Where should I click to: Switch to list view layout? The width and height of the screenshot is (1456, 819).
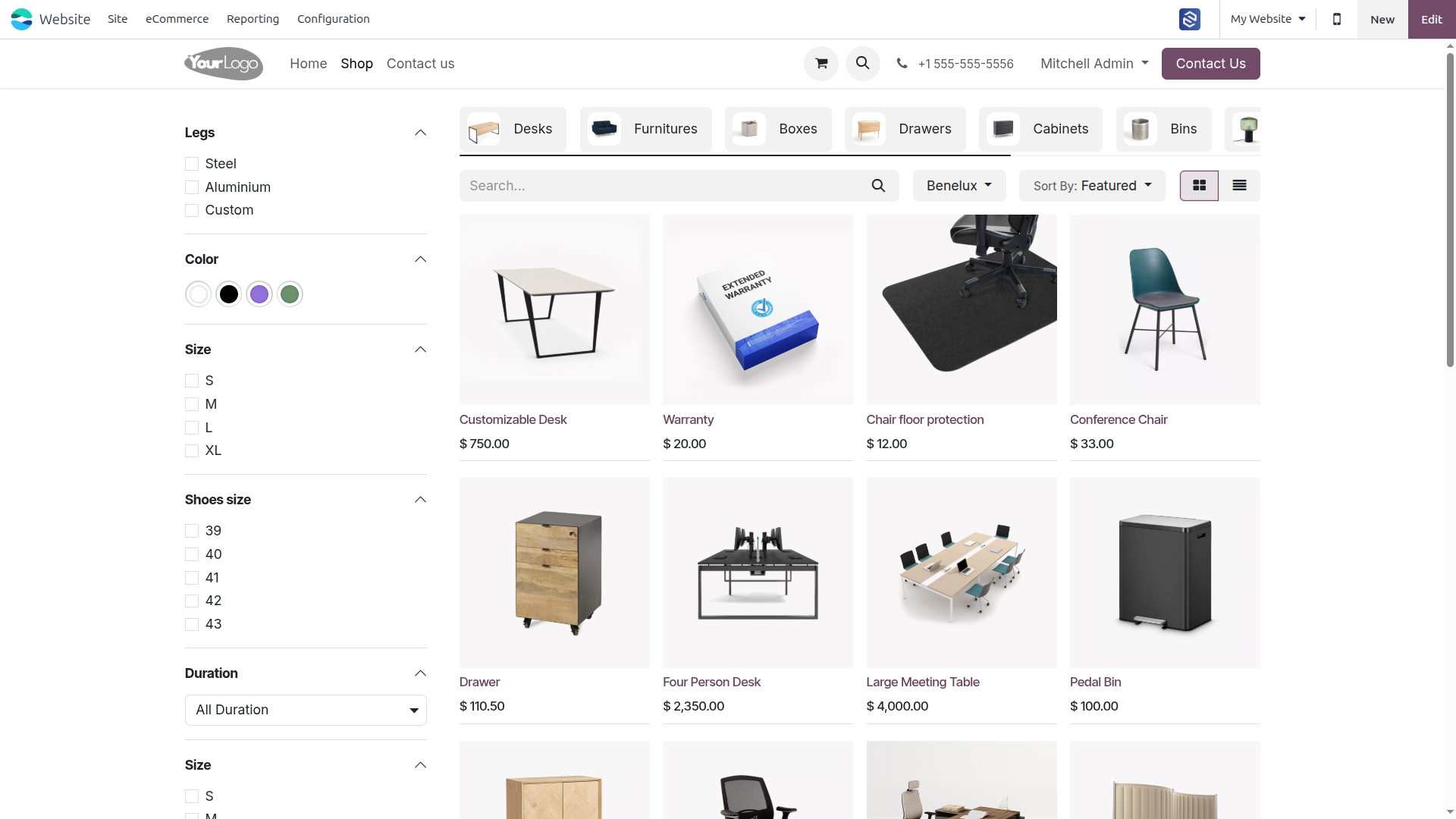point(1240,186)
